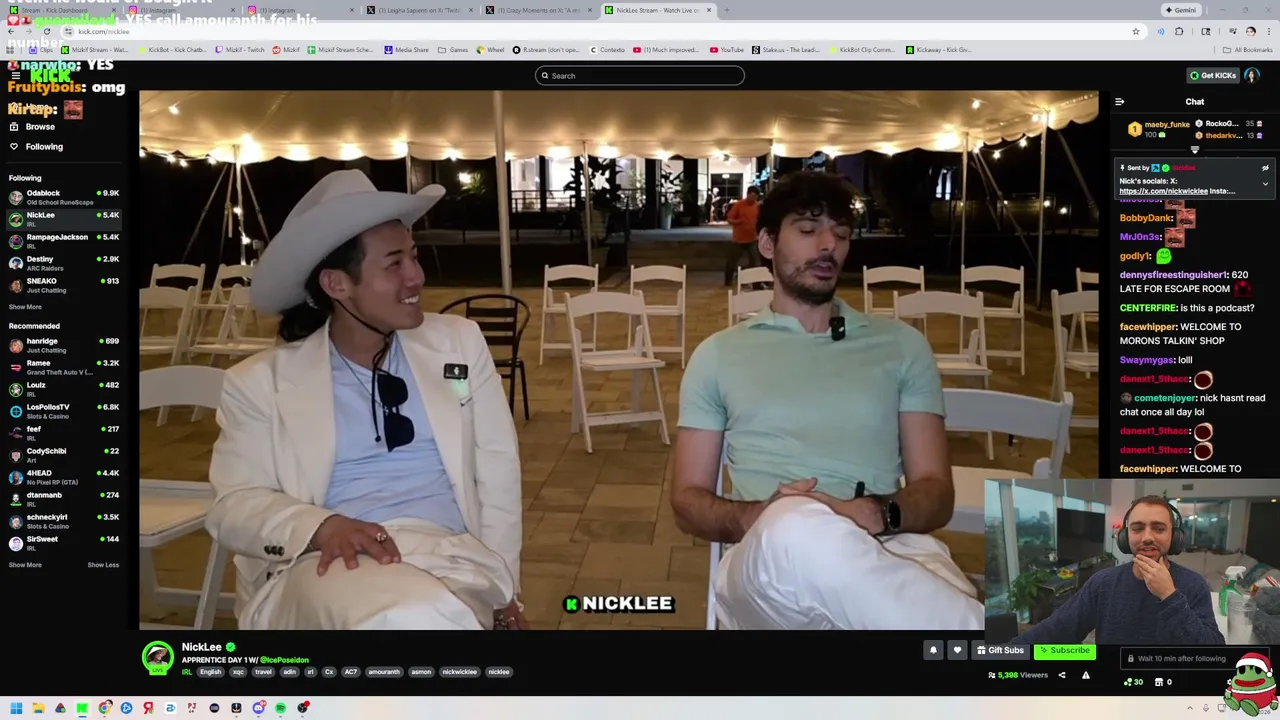Expand Recommended list with Show More
Screen dimensions: 1280x720
[25, 565]
